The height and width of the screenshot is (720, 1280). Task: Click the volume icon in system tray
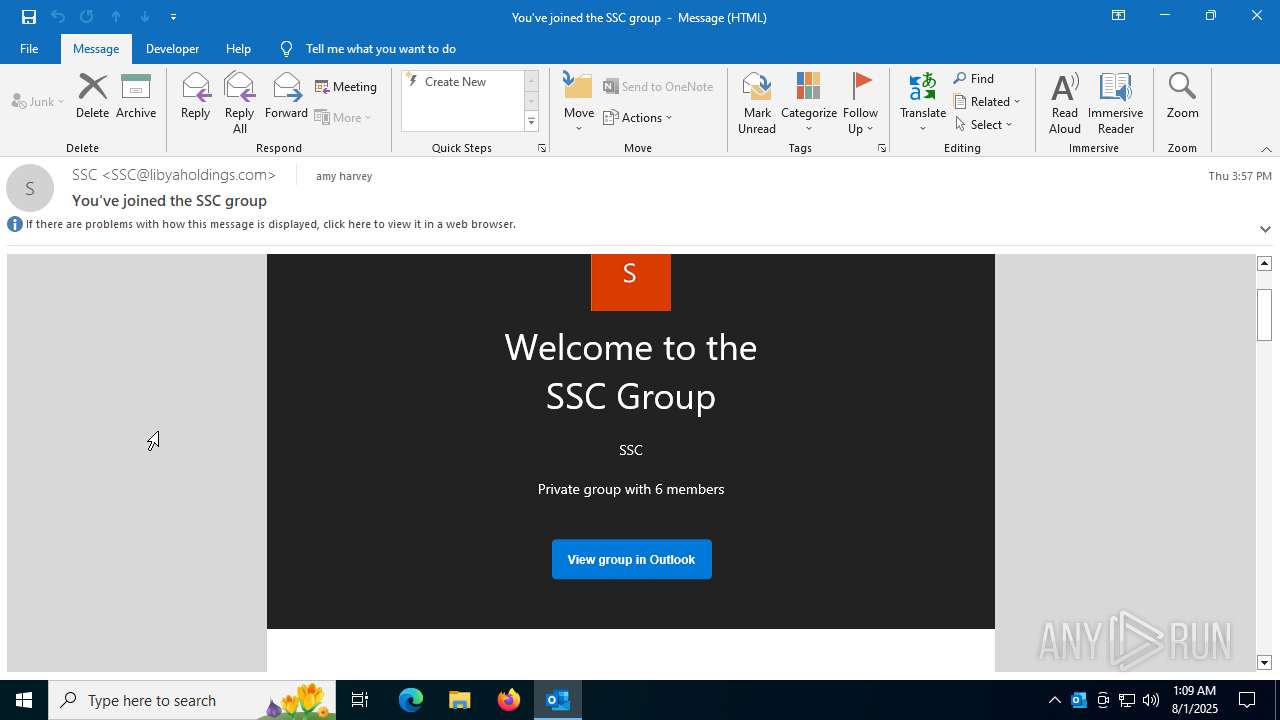tap(1151, 700)
